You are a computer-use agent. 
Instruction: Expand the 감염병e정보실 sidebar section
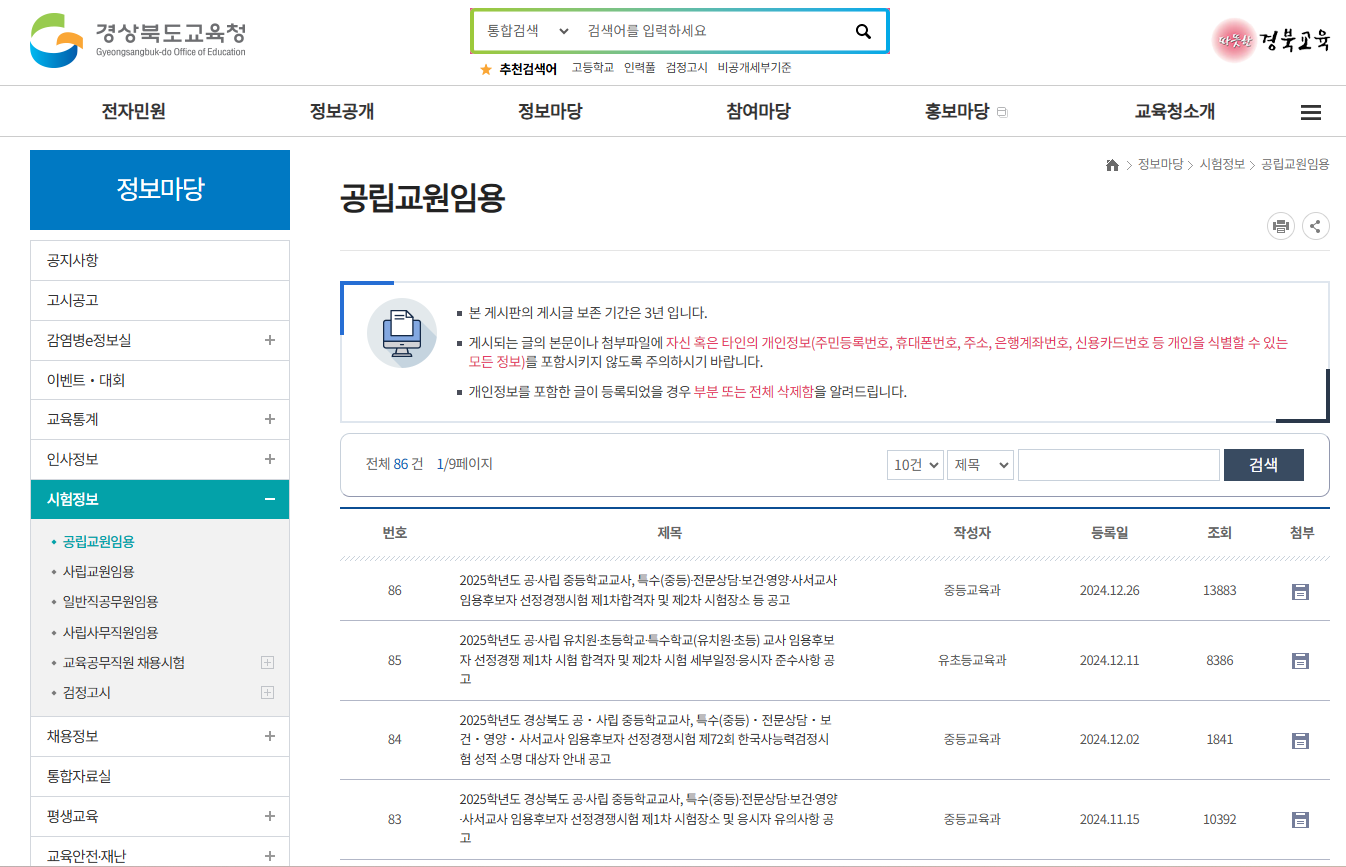pos(269,340)
